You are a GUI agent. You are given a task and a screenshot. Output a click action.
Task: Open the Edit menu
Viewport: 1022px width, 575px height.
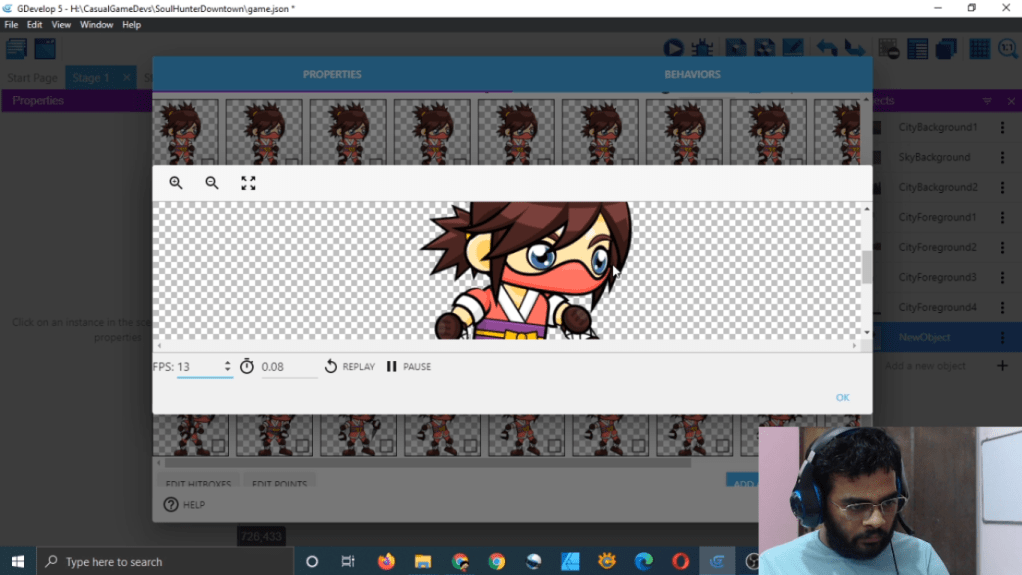coord(35,25)
